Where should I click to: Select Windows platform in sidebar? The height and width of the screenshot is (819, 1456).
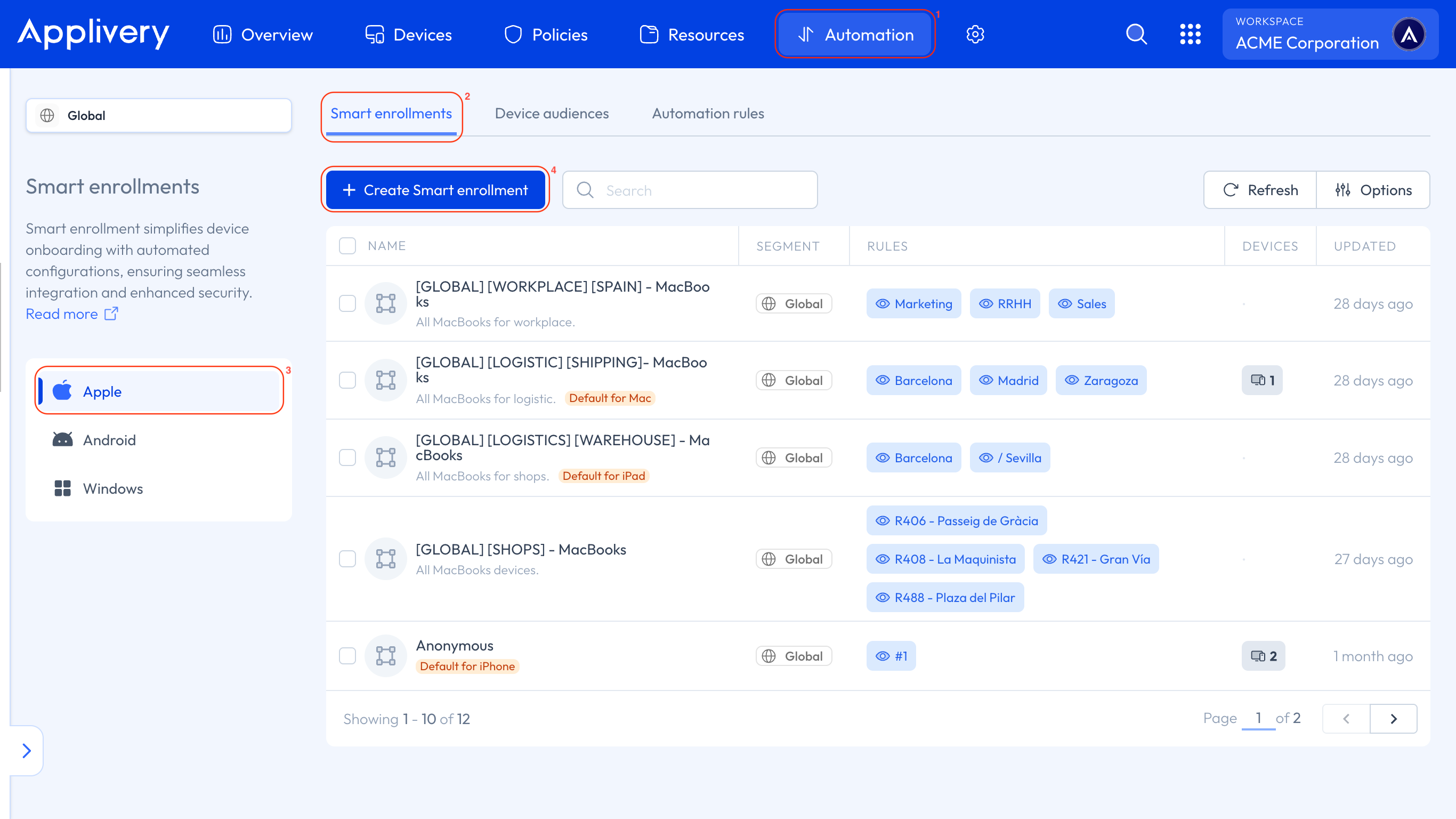[159, 488]
